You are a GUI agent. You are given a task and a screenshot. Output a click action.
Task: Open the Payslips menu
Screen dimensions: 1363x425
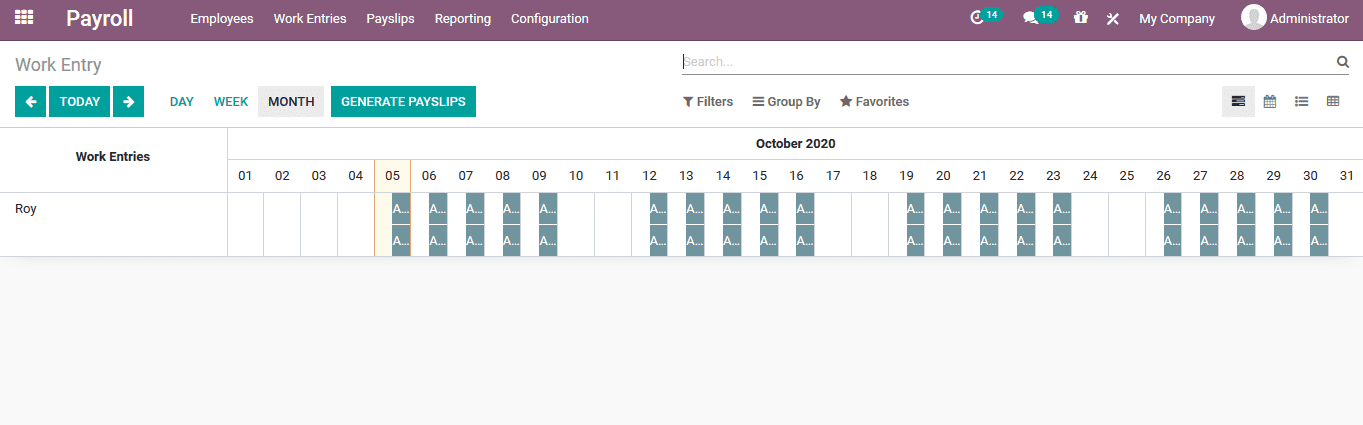tap(391, 19)
